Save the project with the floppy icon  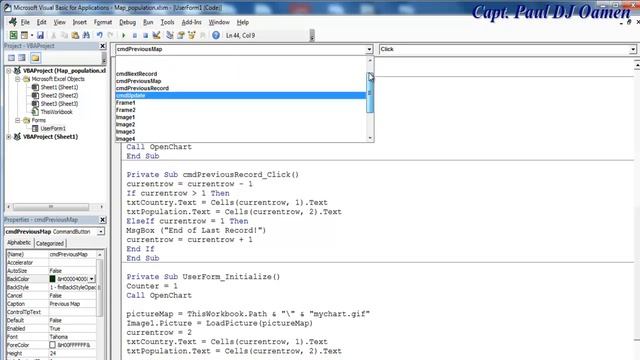click(x=40, y=36)
